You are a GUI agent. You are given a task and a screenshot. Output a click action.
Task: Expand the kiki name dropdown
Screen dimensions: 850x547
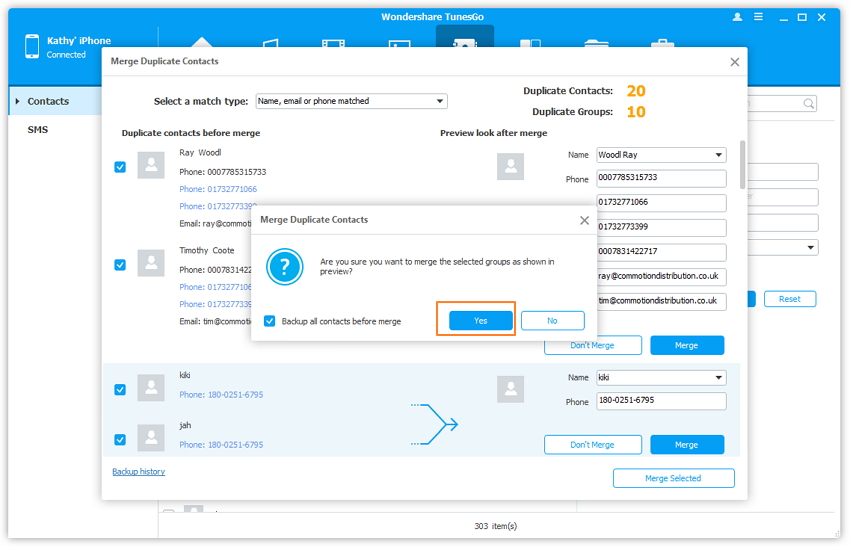[718, 378]
